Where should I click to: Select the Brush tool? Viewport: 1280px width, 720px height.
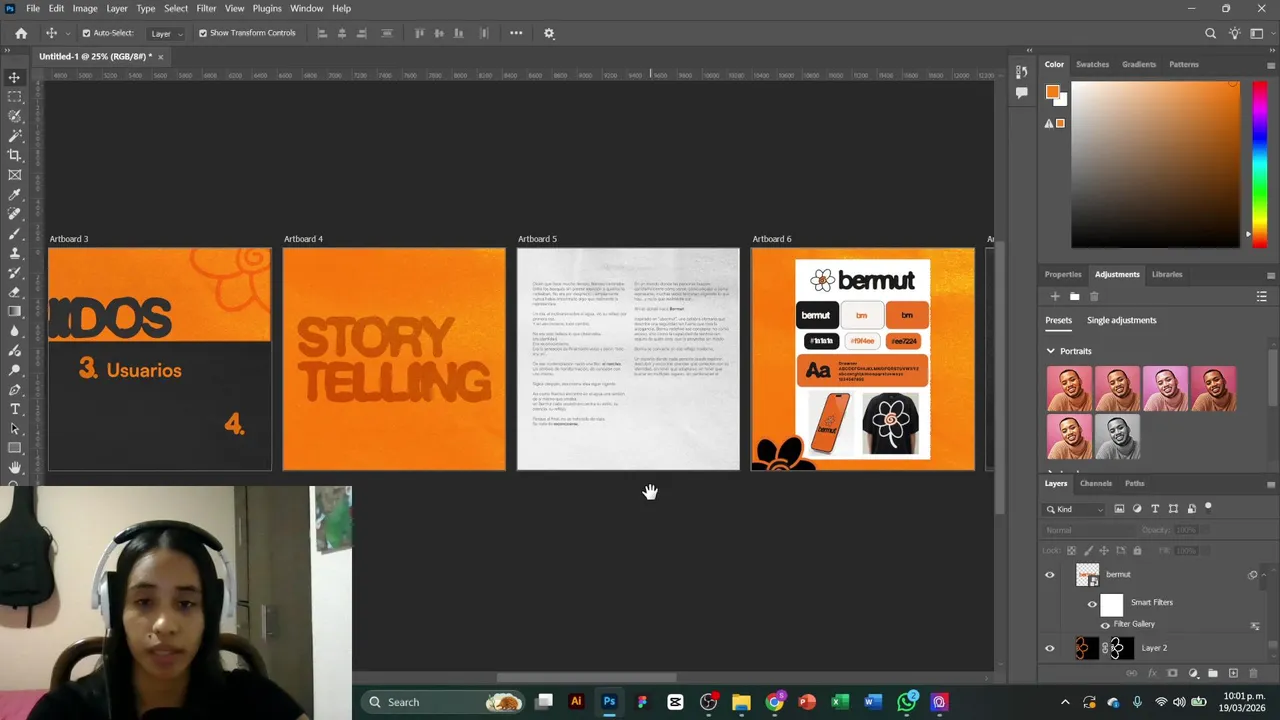coord(15,233)
